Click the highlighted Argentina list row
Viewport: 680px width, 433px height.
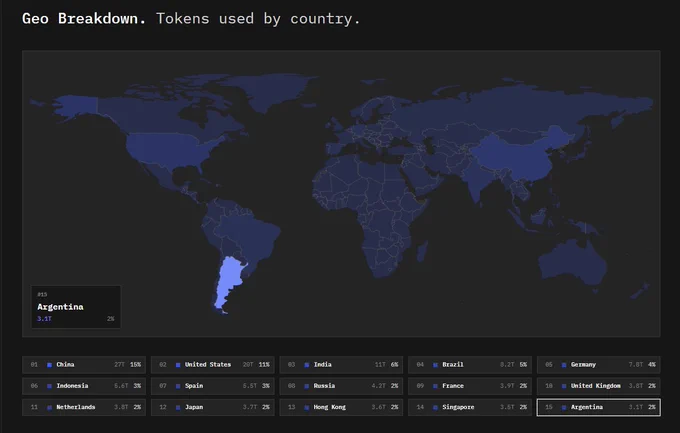(x=598, y=407)
